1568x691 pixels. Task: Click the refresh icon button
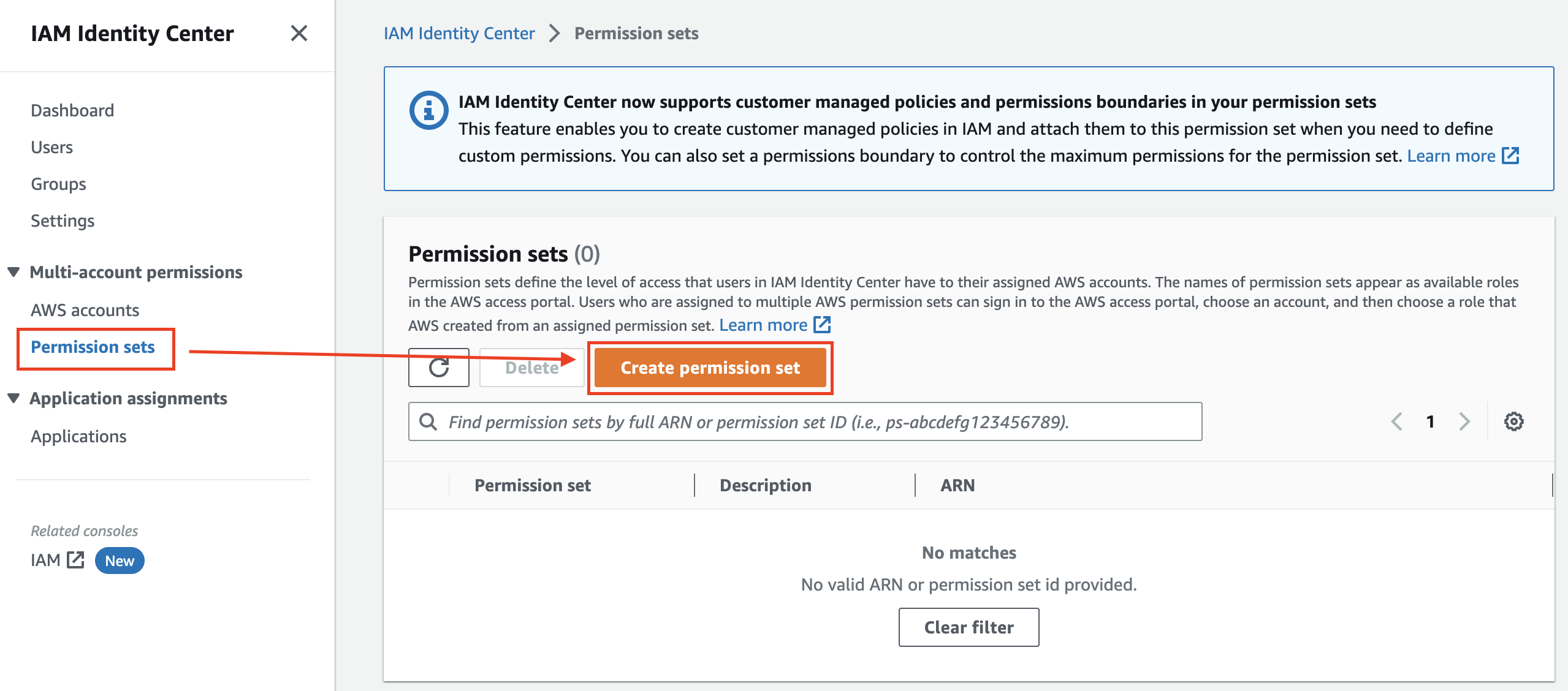pos(439,368)
